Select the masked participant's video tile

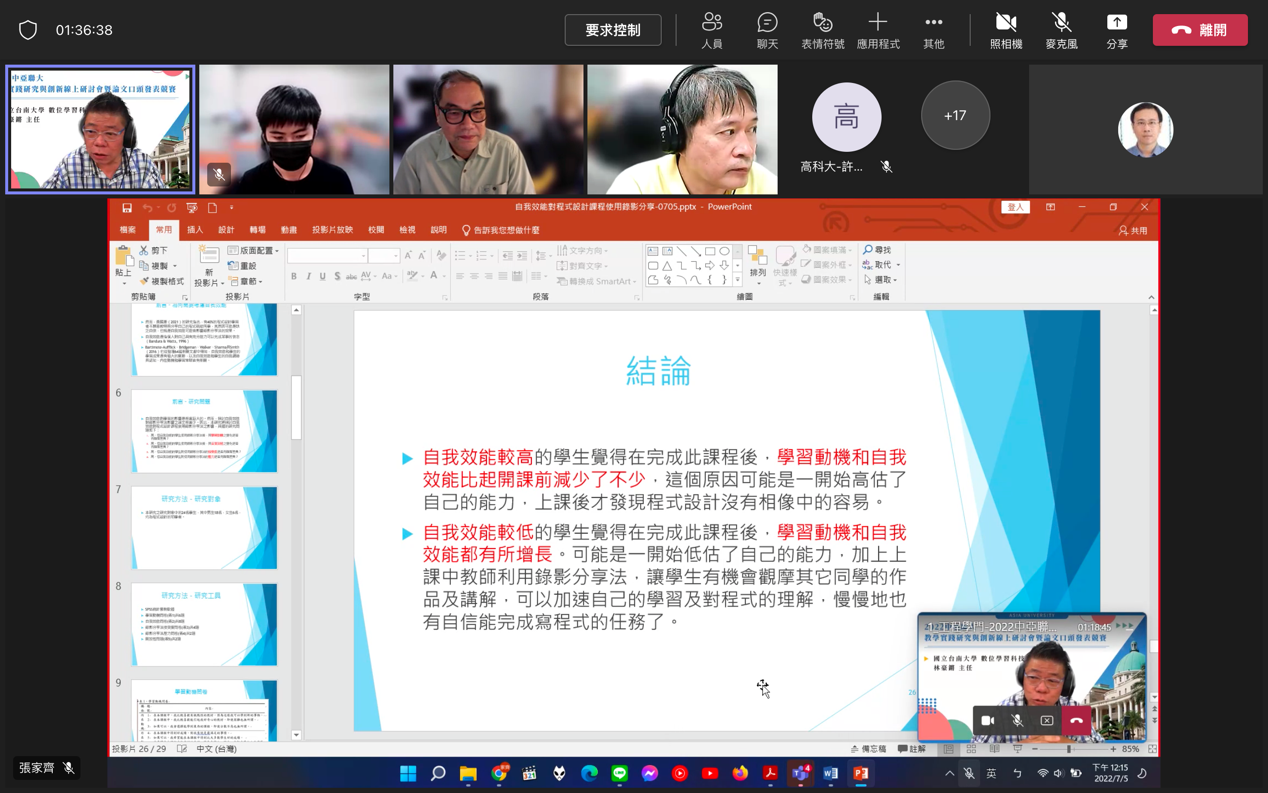coord(294,130)
